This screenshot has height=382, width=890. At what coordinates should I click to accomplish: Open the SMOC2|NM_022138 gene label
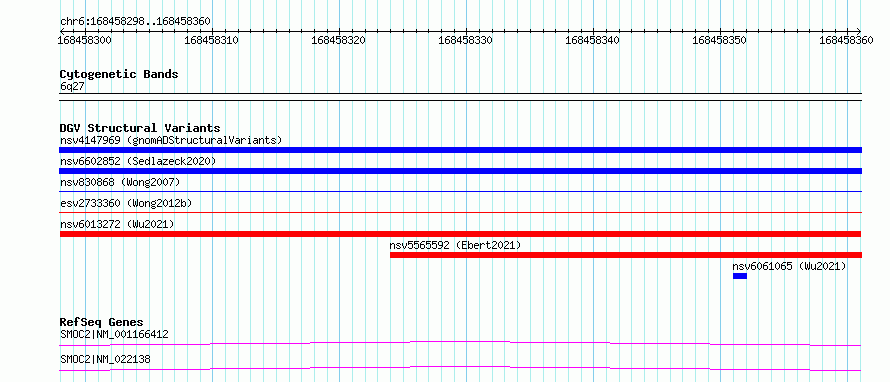(105, 359)
